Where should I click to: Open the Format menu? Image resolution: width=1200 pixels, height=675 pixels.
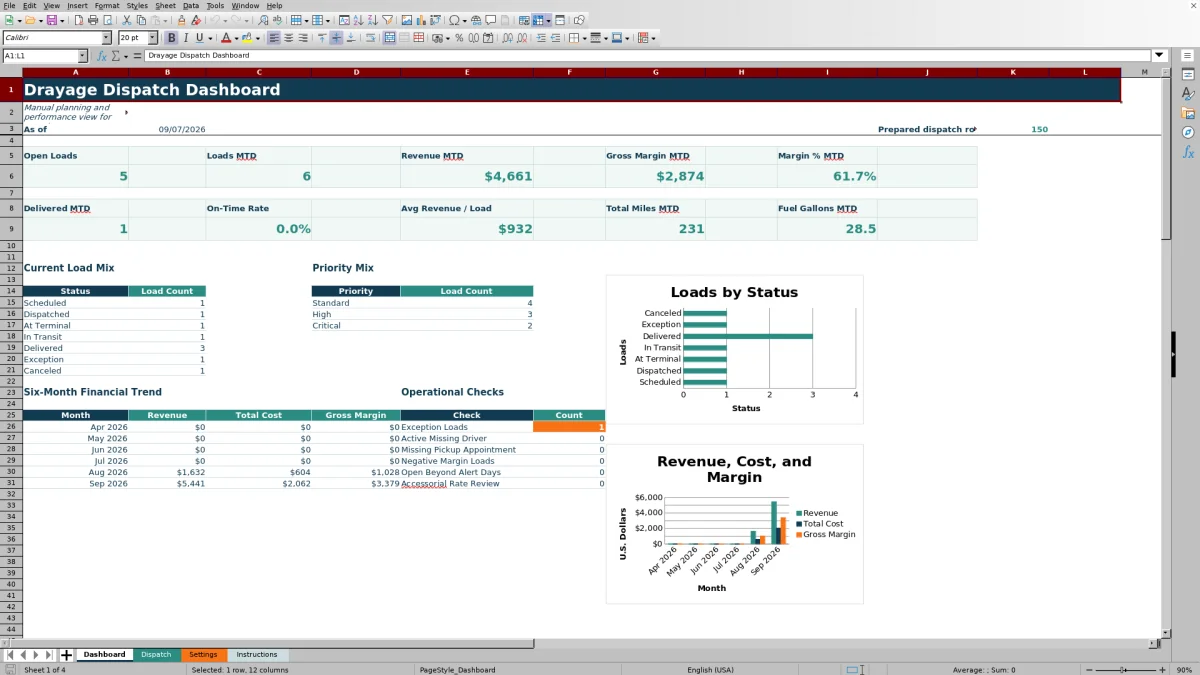point(107,5)
